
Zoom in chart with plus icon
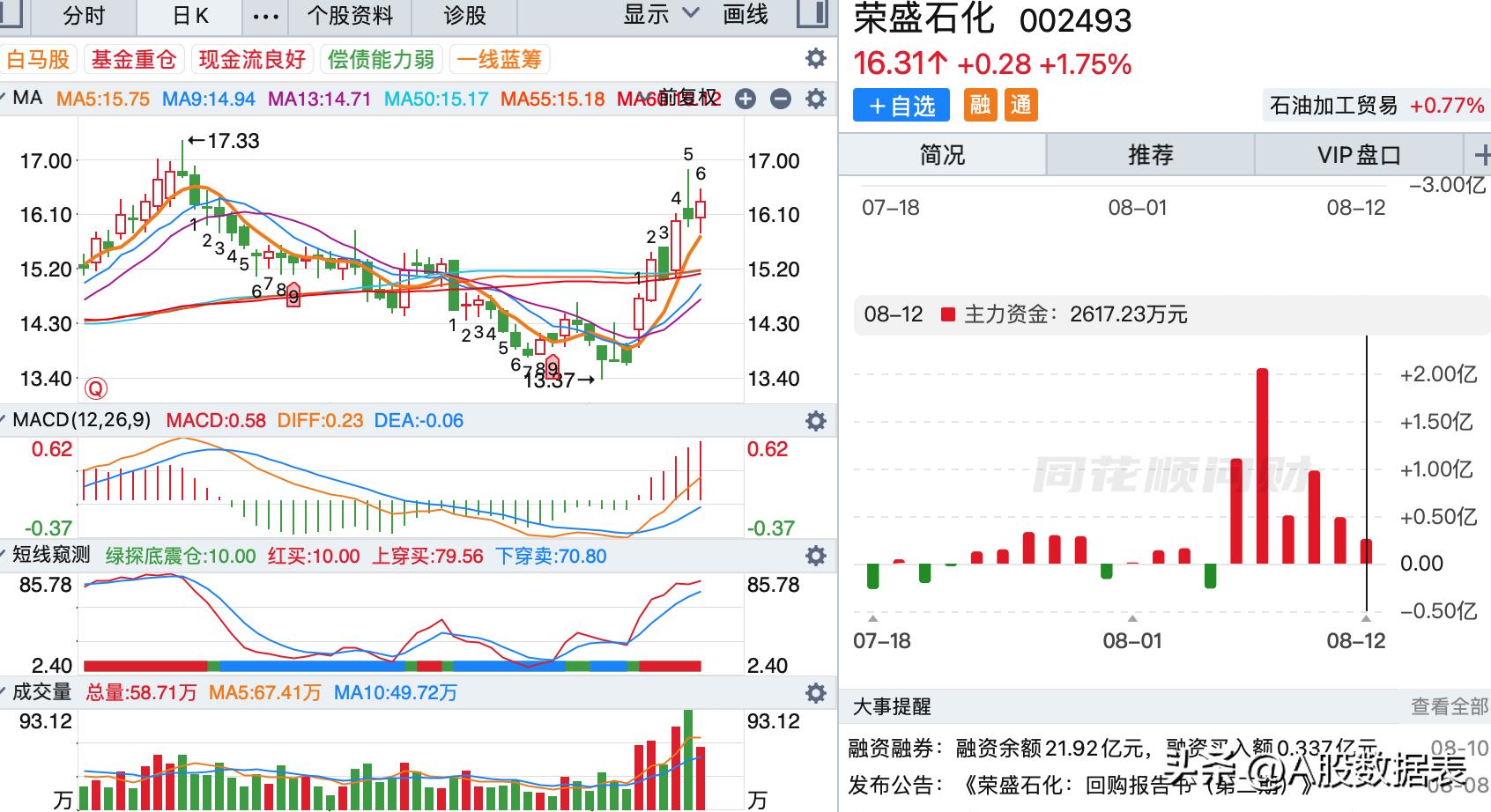click(x=745, y=99)
